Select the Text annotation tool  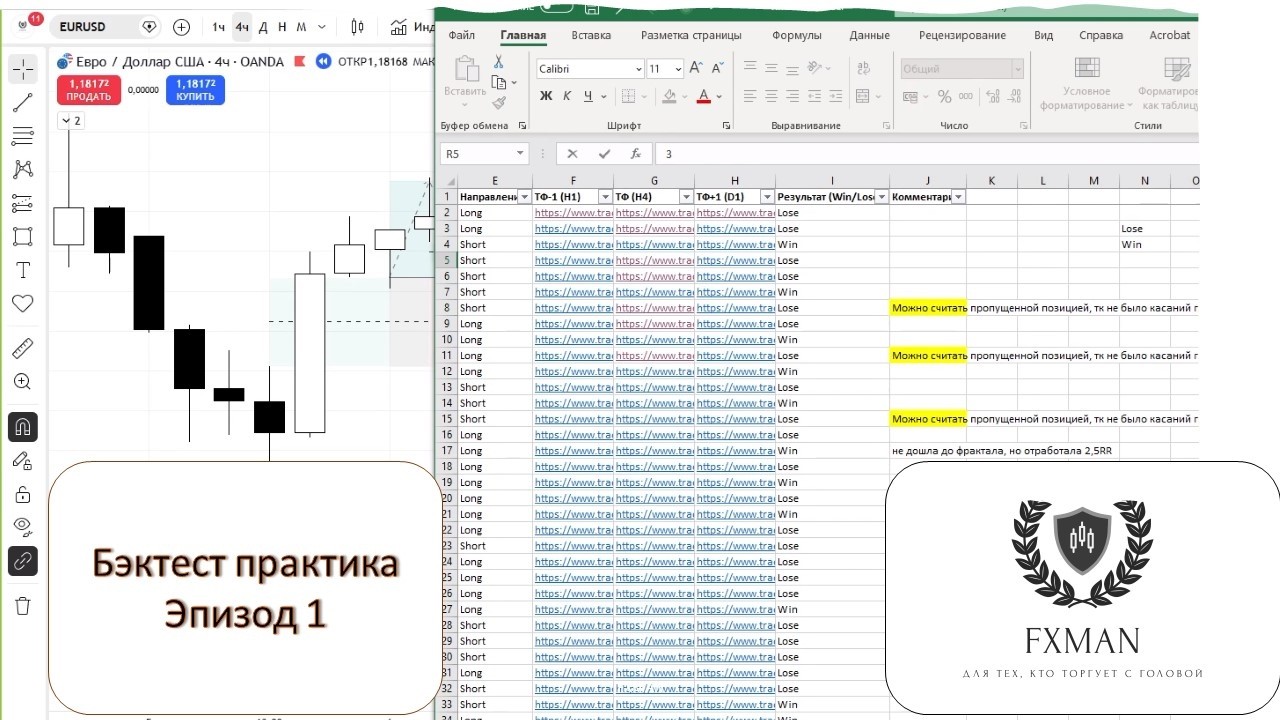(x=23, y=270)
